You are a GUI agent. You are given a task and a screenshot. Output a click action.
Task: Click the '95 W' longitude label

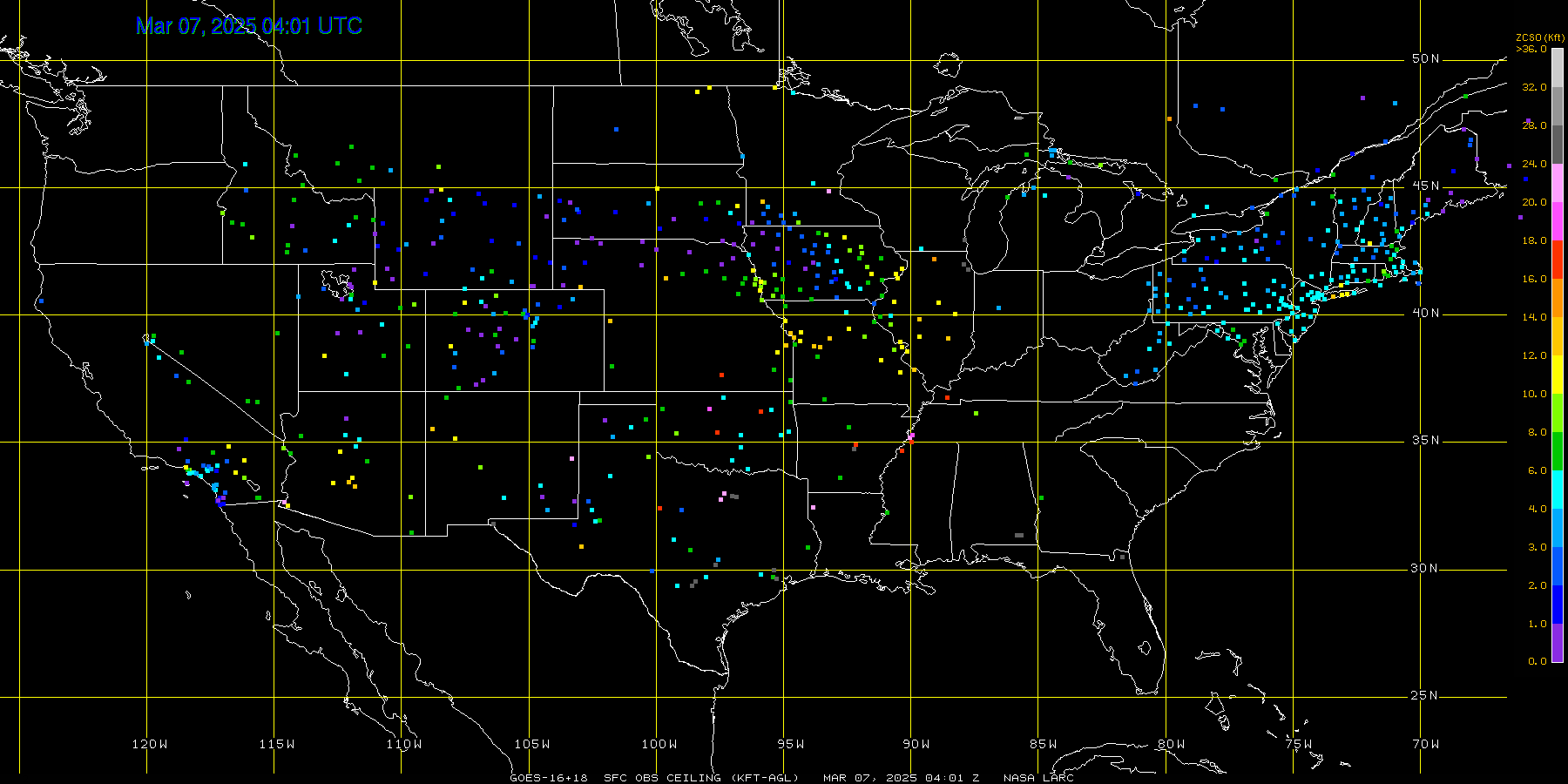pos(791,744)
